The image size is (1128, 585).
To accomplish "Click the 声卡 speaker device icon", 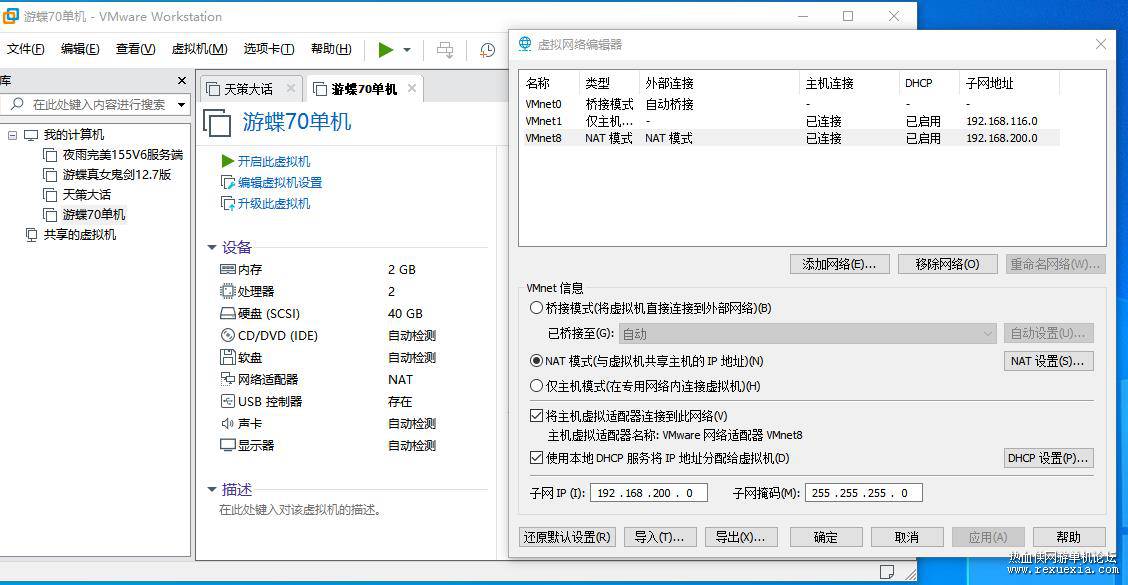I will coord(227,424).
